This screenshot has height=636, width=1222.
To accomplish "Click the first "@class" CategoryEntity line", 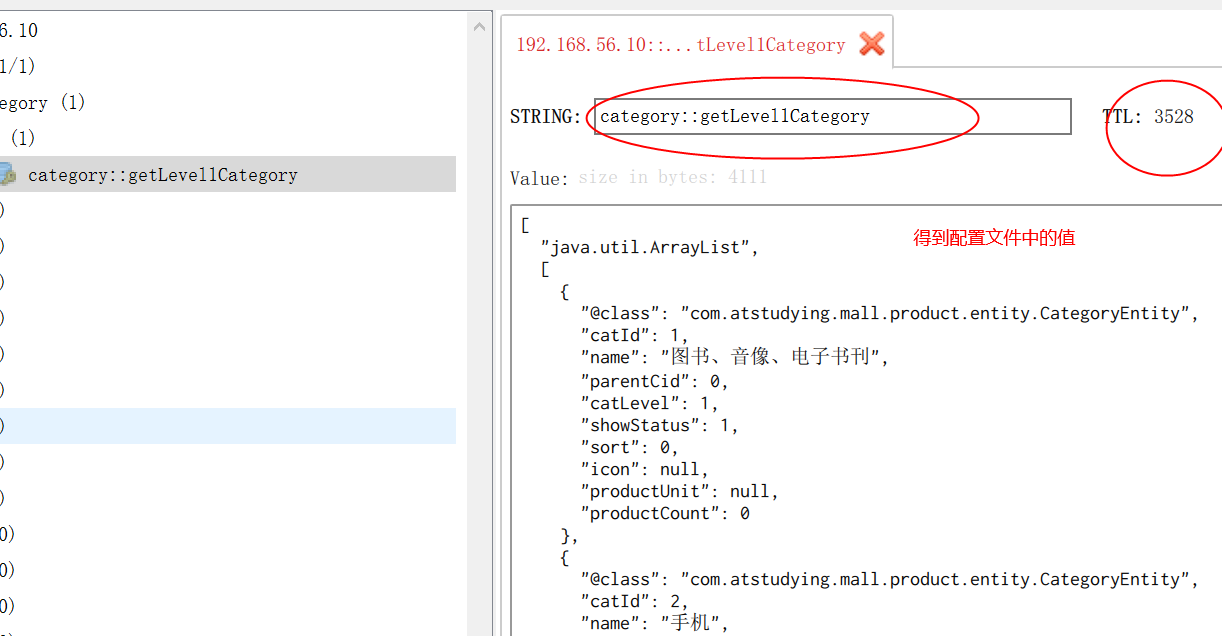I will (x=890, y=313).
